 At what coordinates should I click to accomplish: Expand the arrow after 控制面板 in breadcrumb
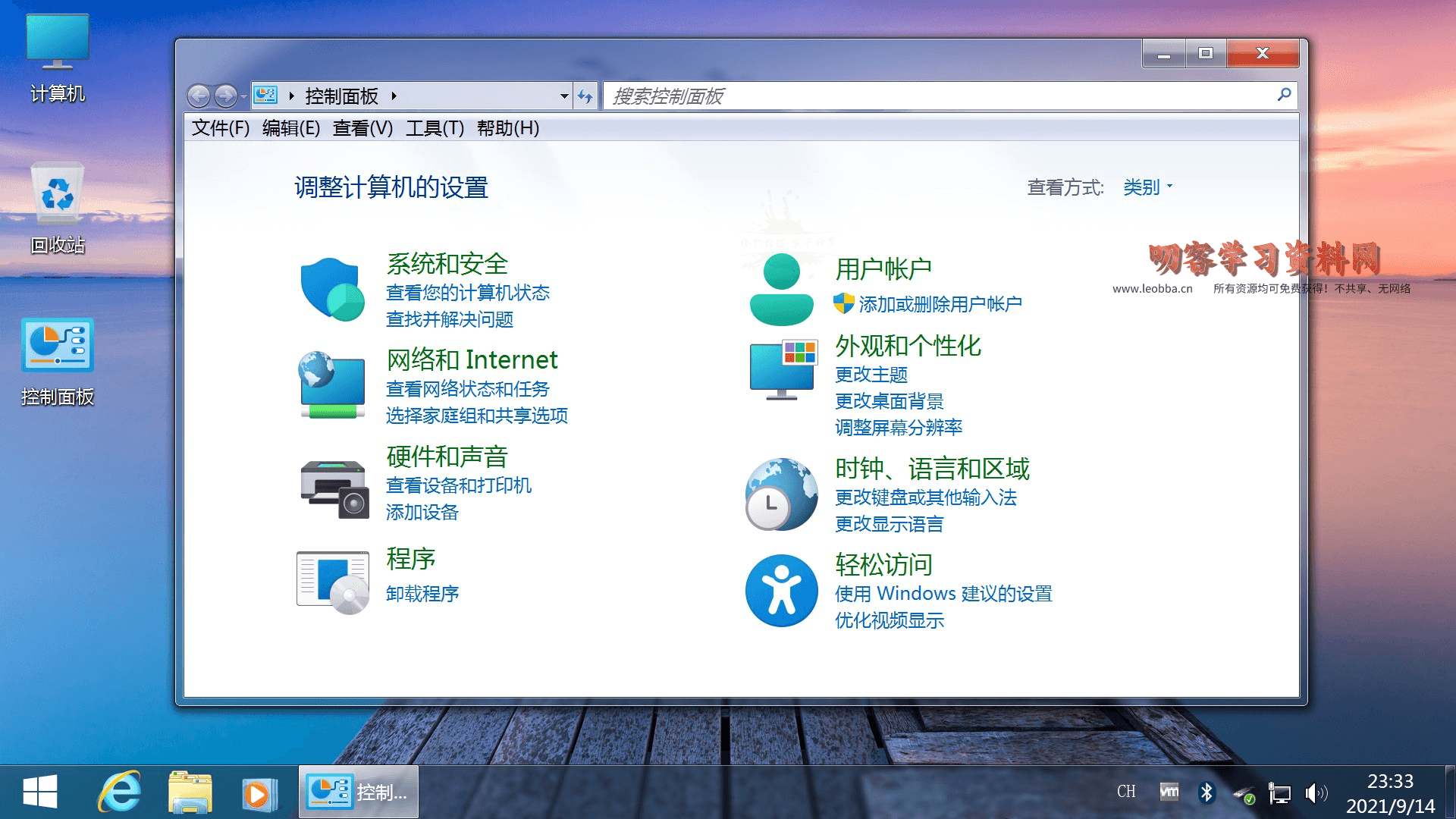tap(394, 96)
